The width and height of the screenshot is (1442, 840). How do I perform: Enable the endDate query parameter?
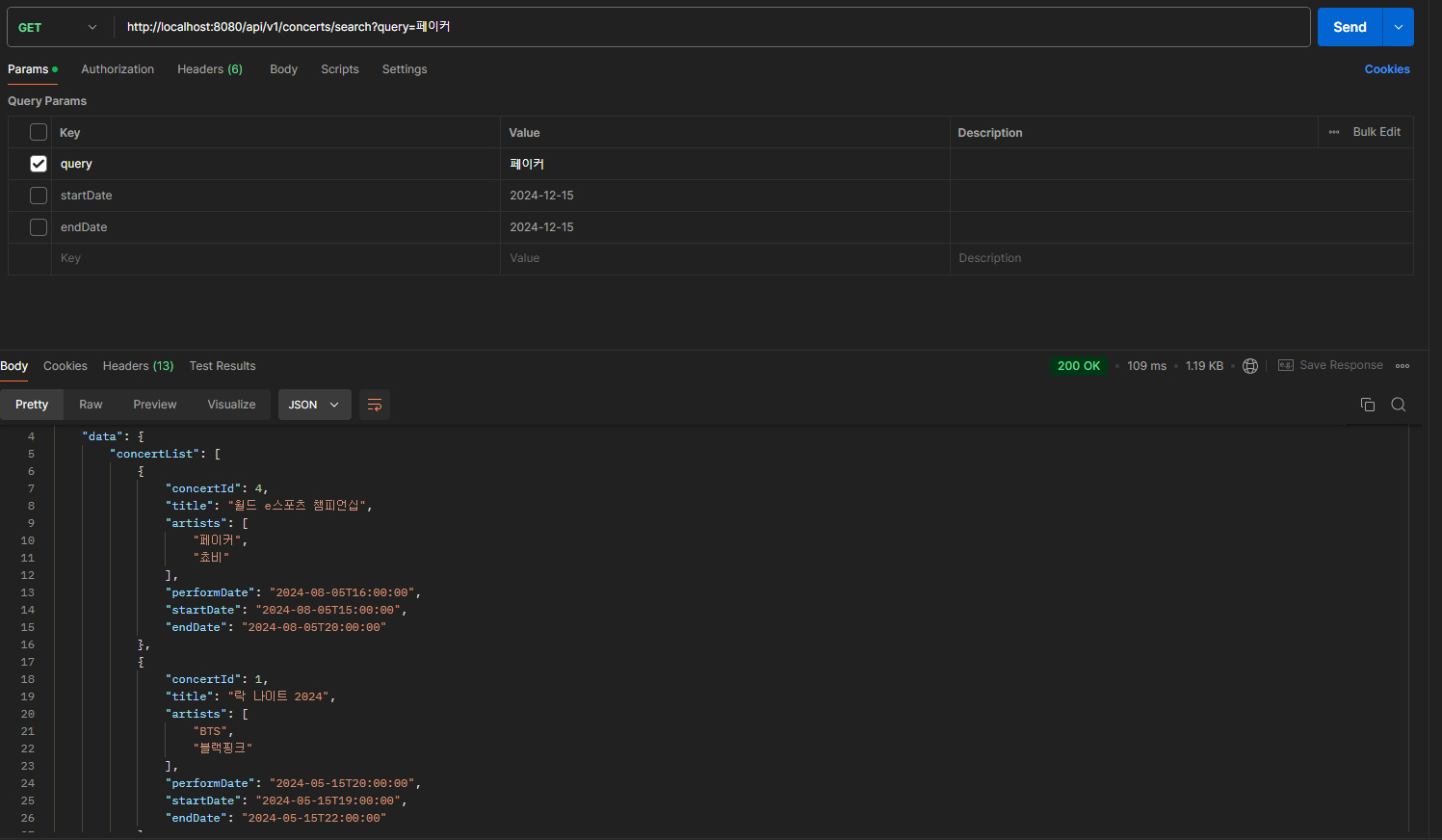click(x=38, y=227)
